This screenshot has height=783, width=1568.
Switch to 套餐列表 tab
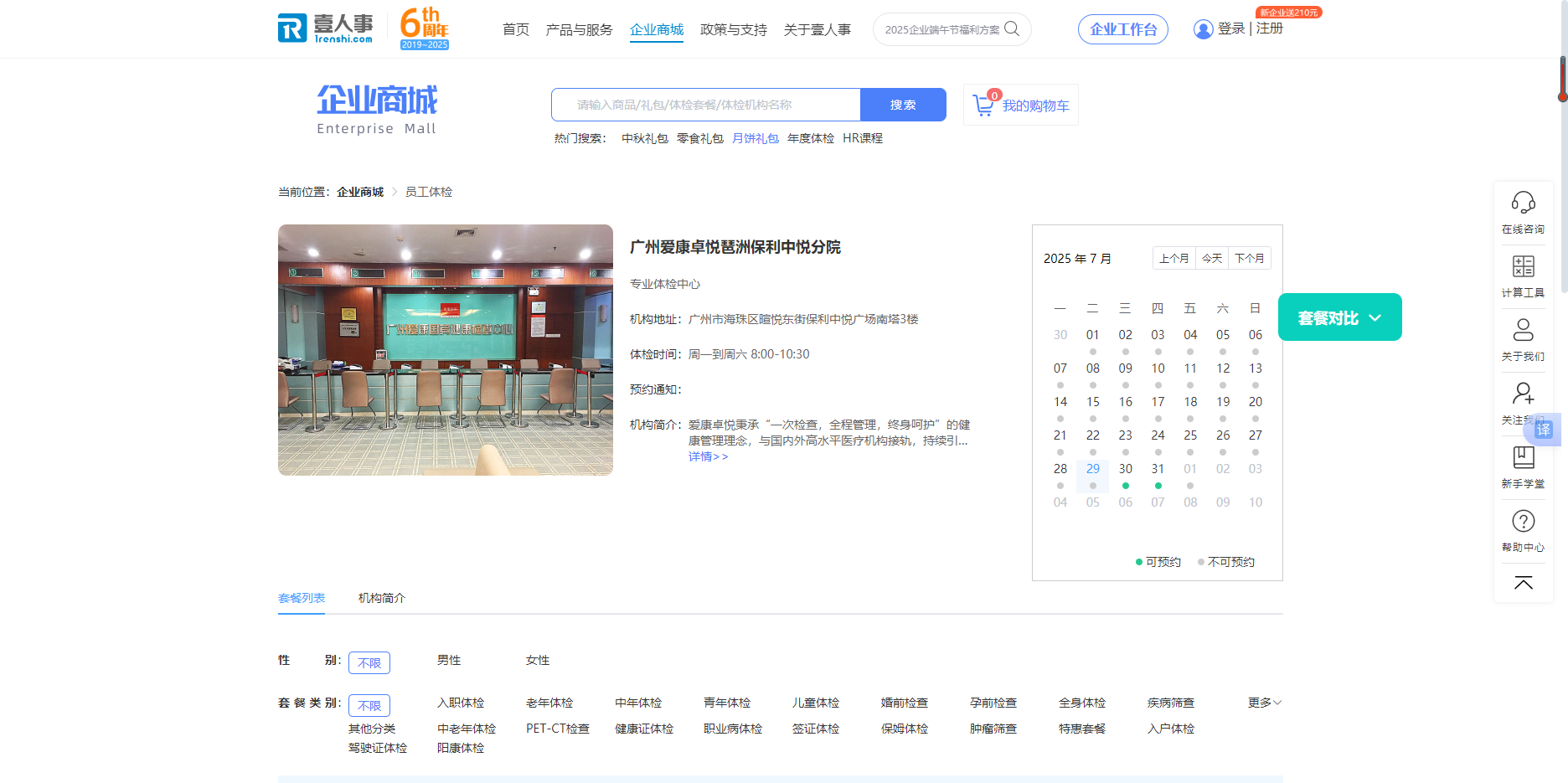tap(302, 598)
